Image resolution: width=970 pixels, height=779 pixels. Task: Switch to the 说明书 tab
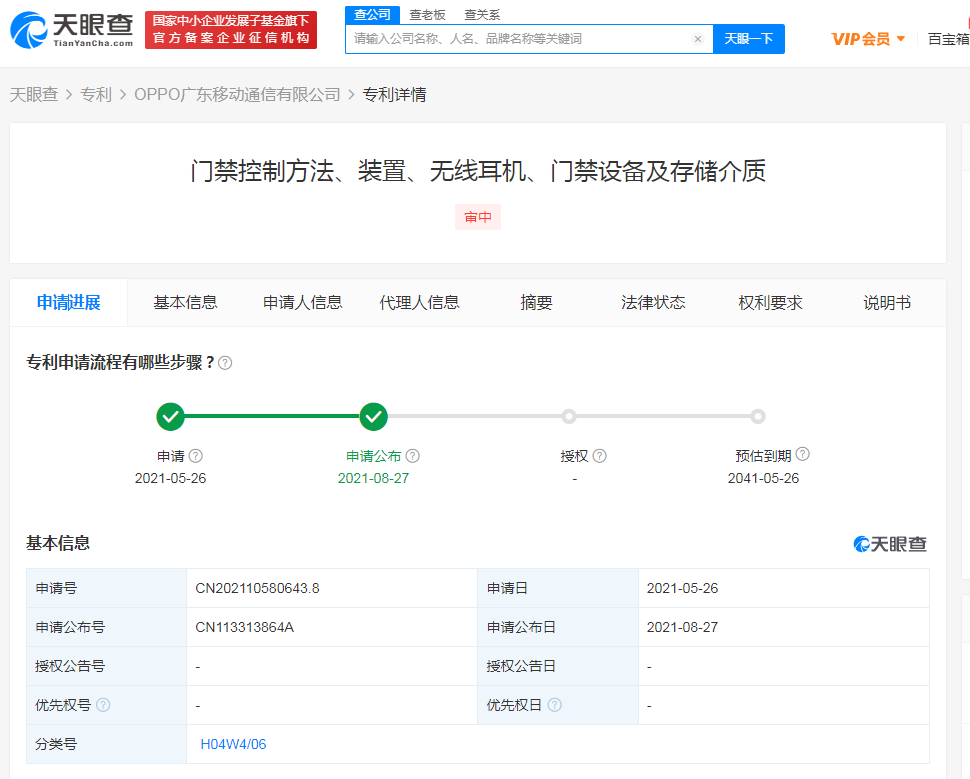click(x=887, y=303)
